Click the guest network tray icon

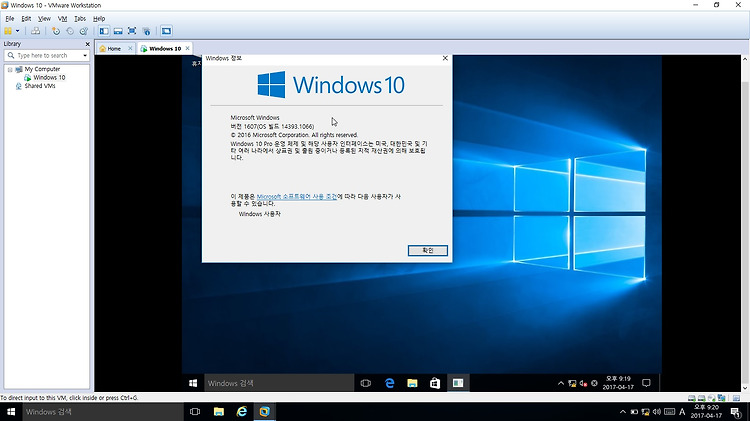(572, 383)
